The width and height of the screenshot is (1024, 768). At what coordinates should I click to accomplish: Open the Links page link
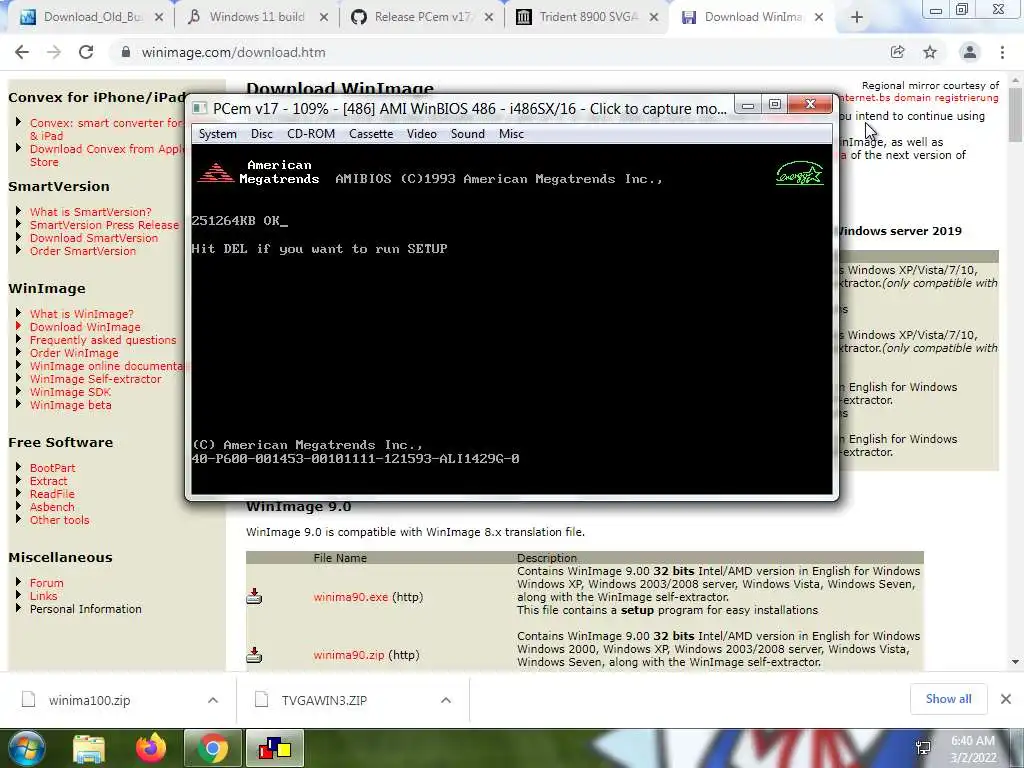[x=43, y=596]
